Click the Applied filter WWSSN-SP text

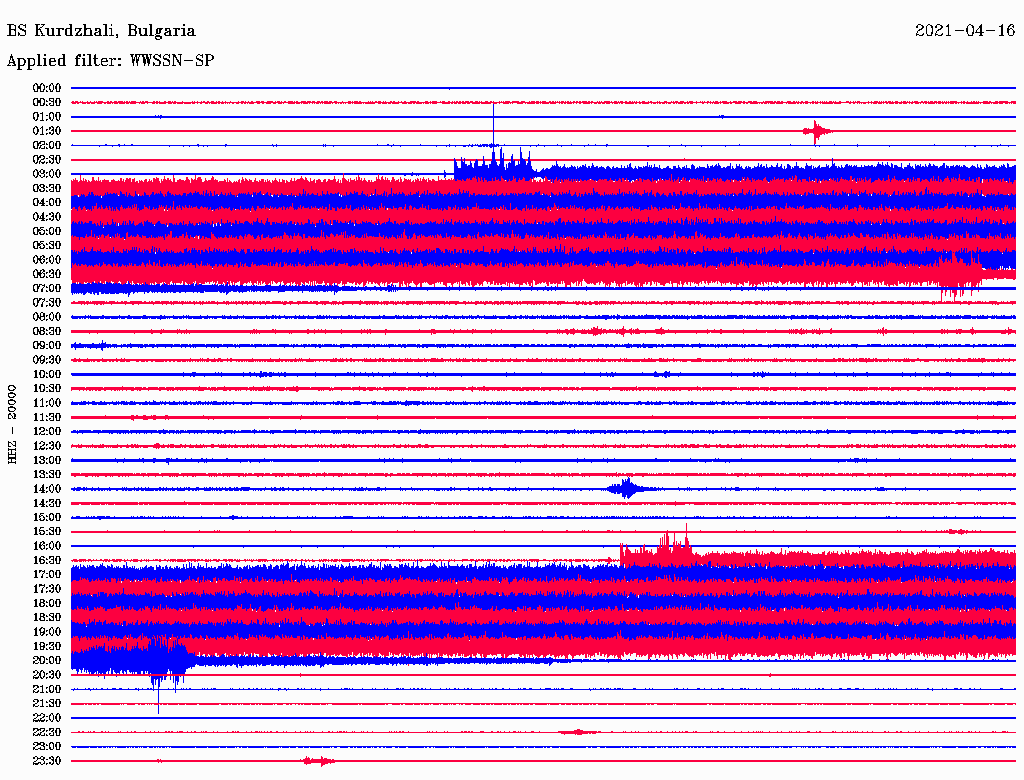pos(110,61)
